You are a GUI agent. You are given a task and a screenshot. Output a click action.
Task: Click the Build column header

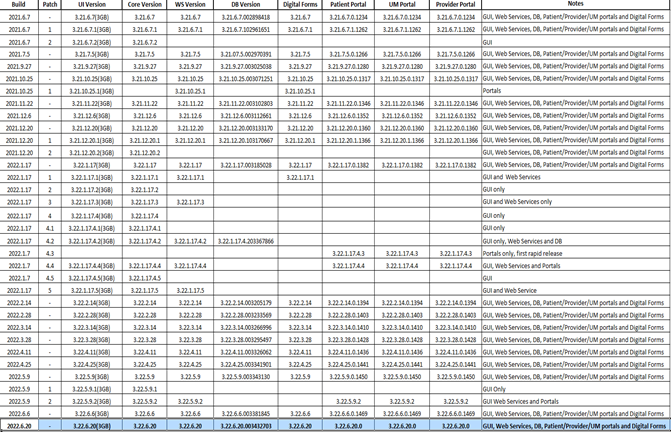pos(19,5)
